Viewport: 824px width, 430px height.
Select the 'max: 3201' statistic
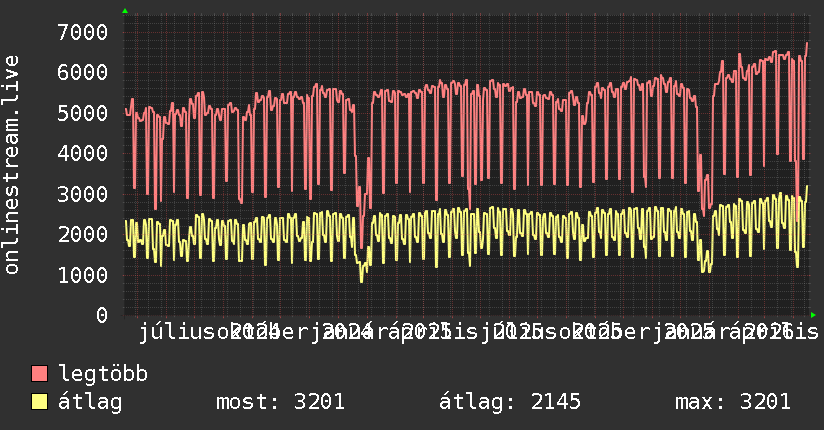pyautogui.click(x=733, y=402)
